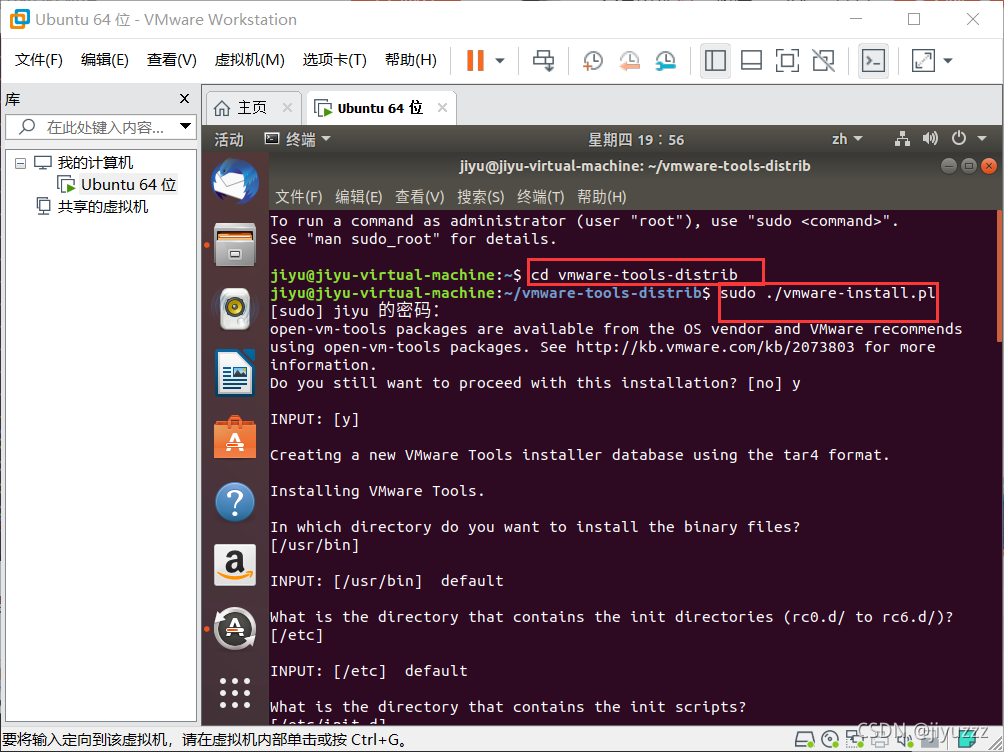Open the zh input method dropdown
Viewport: 1004px width, 752px height.
tap(846, 139)
